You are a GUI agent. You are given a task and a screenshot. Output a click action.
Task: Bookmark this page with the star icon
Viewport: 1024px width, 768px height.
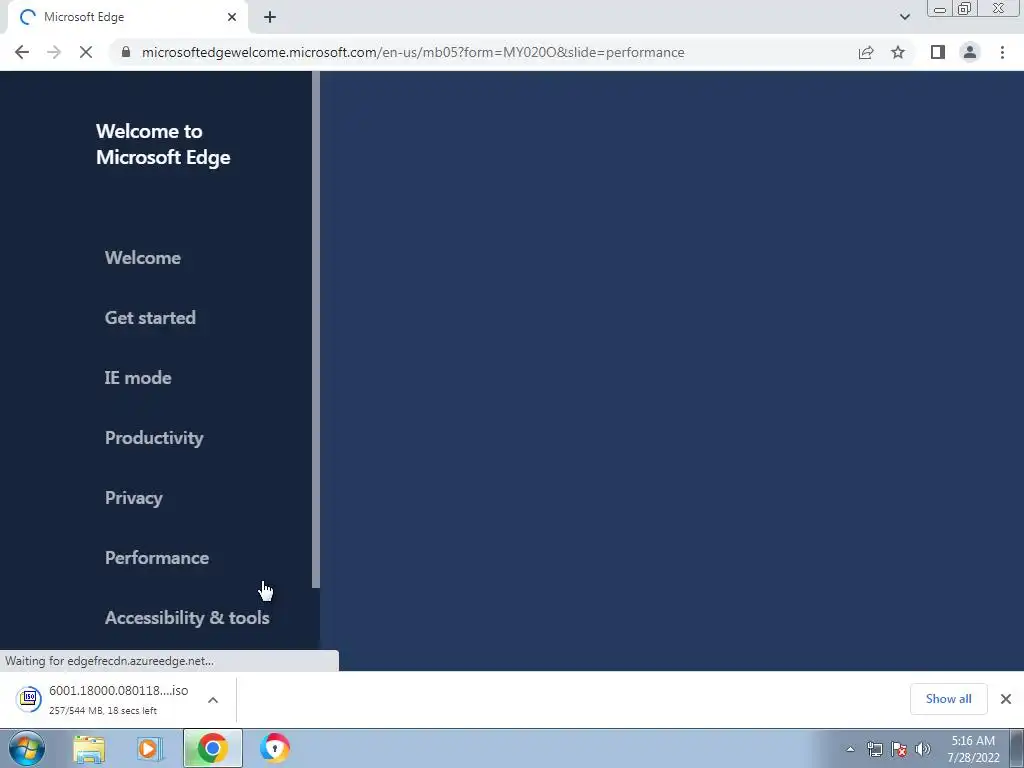[898, 52]
